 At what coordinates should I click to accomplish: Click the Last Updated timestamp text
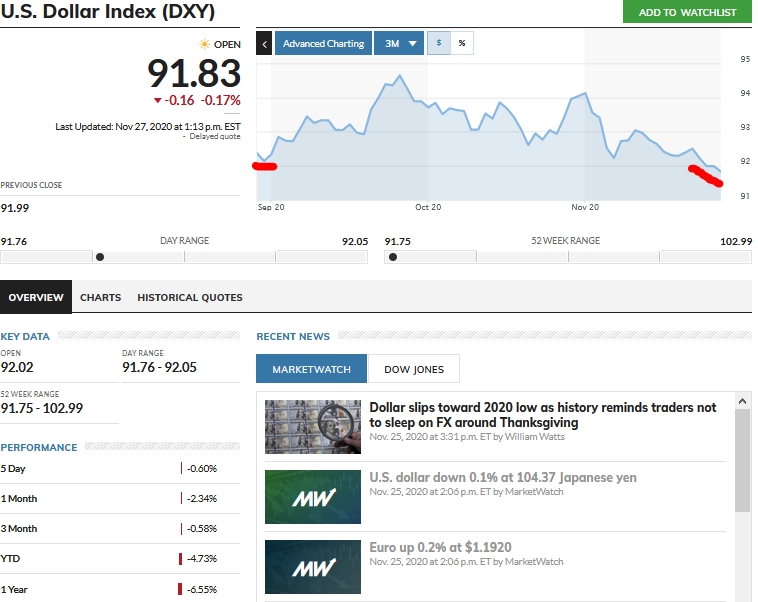tap(148, 127)
